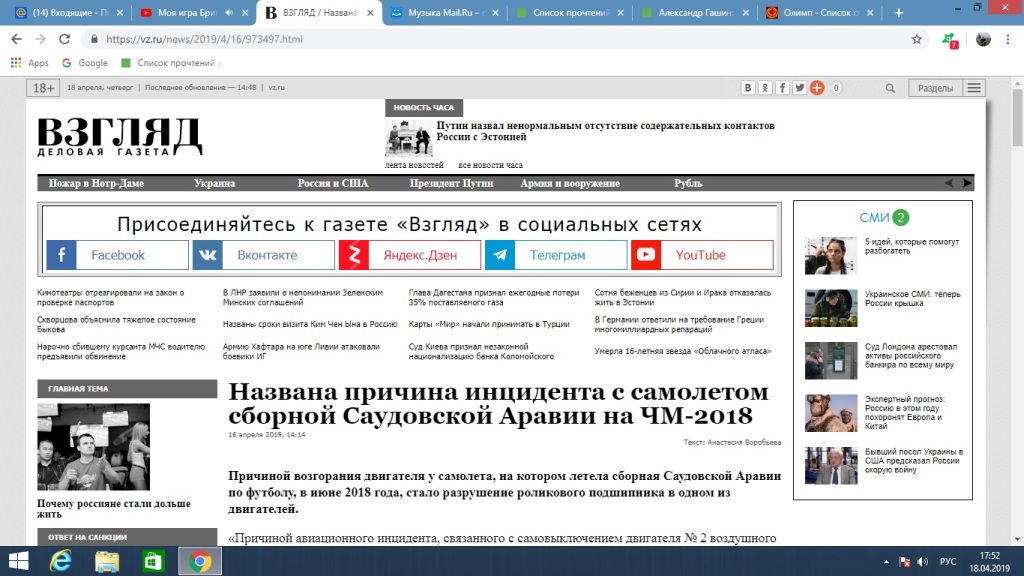Open the green Store app on taskbar

153,561
